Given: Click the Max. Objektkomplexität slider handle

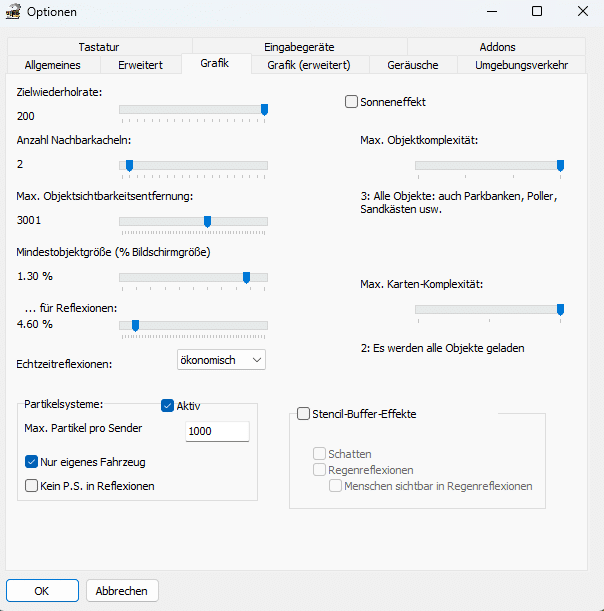Looking at the screenshot, I should point(560,166).
